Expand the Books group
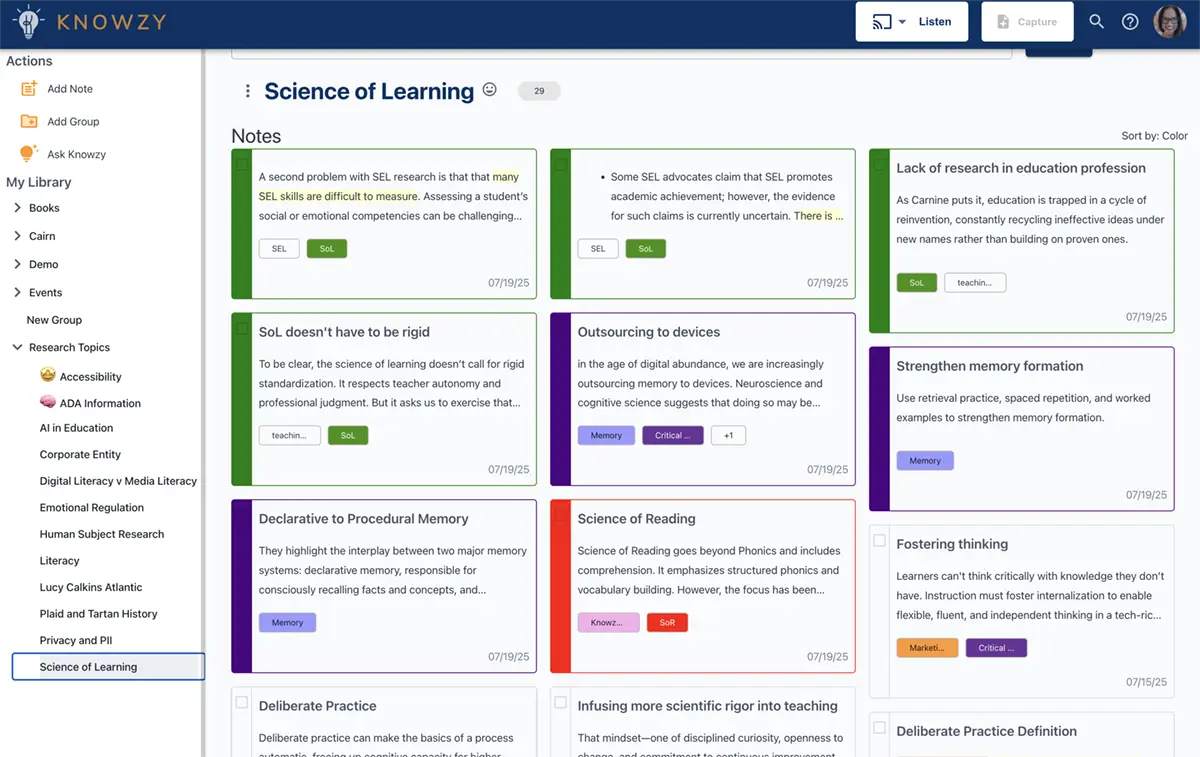Screen dimensions: 1200x757 click(x=17, y=208)
